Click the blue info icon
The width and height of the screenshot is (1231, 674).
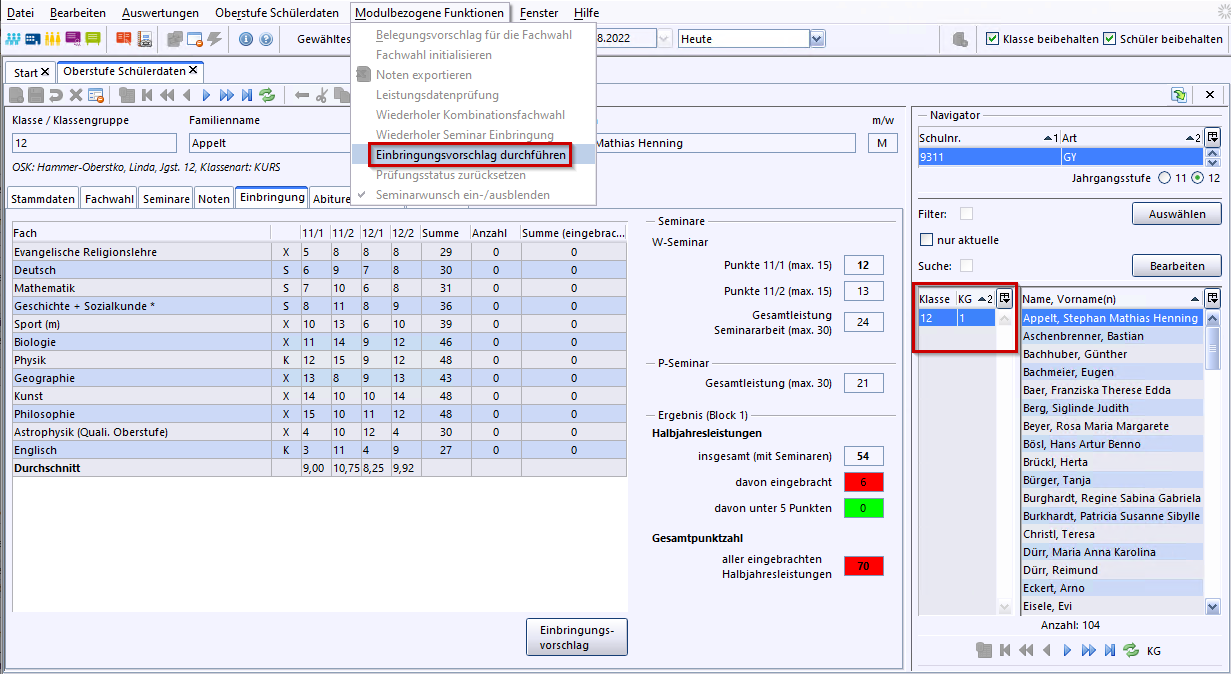click(246, 39)
